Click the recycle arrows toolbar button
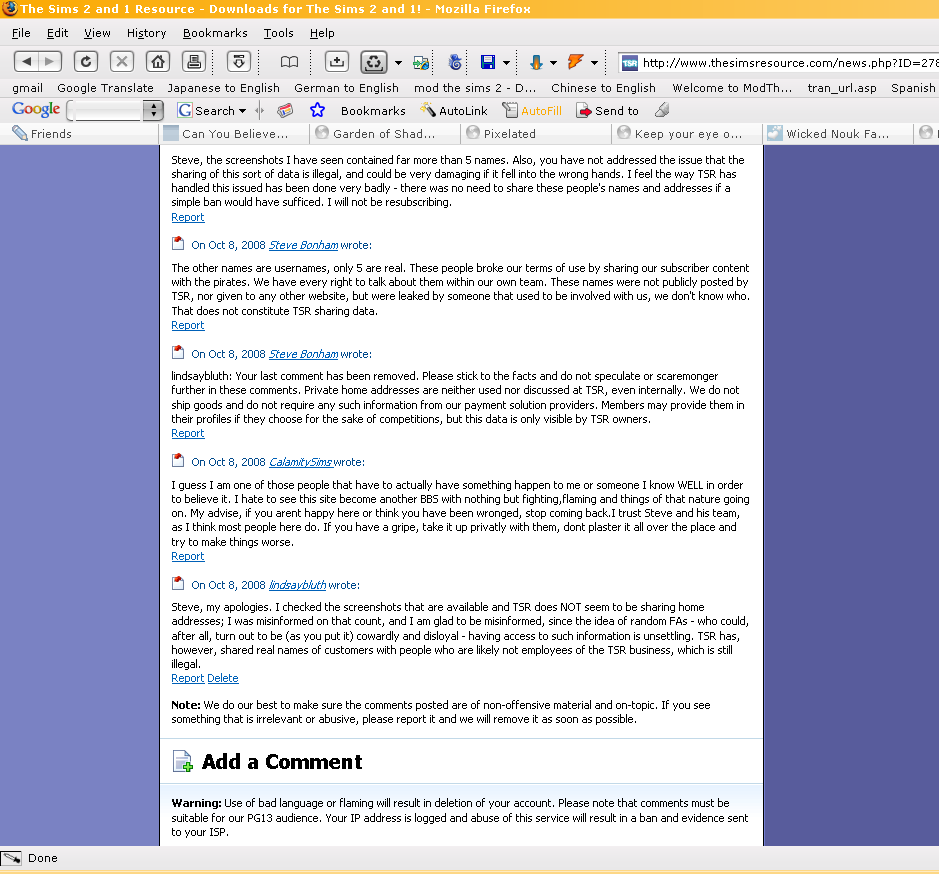 point(374,62)
